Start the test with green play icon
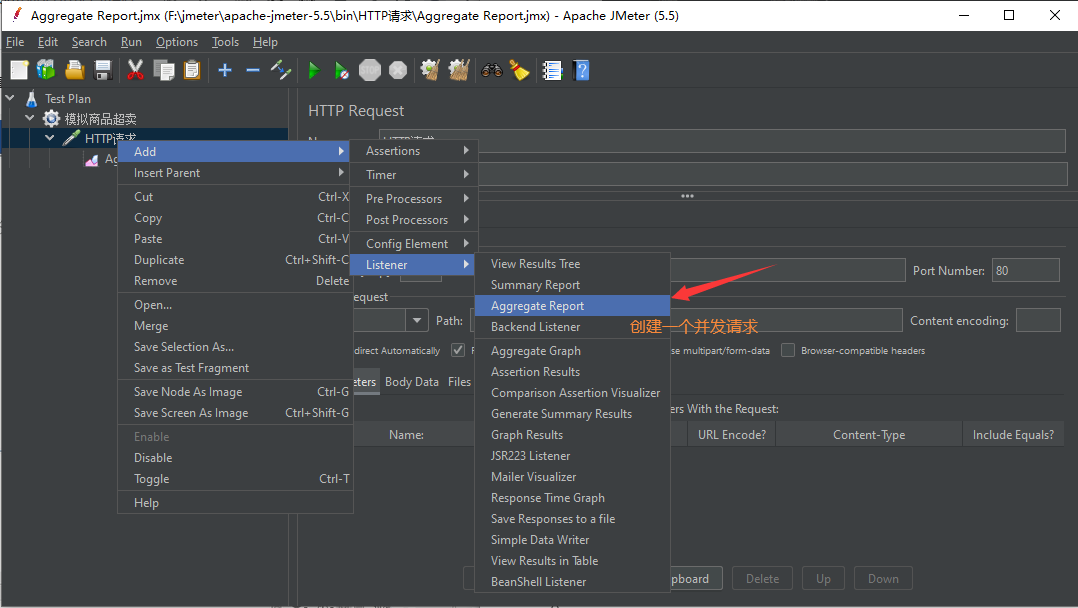1078x608 pixels. coord(314,70)
